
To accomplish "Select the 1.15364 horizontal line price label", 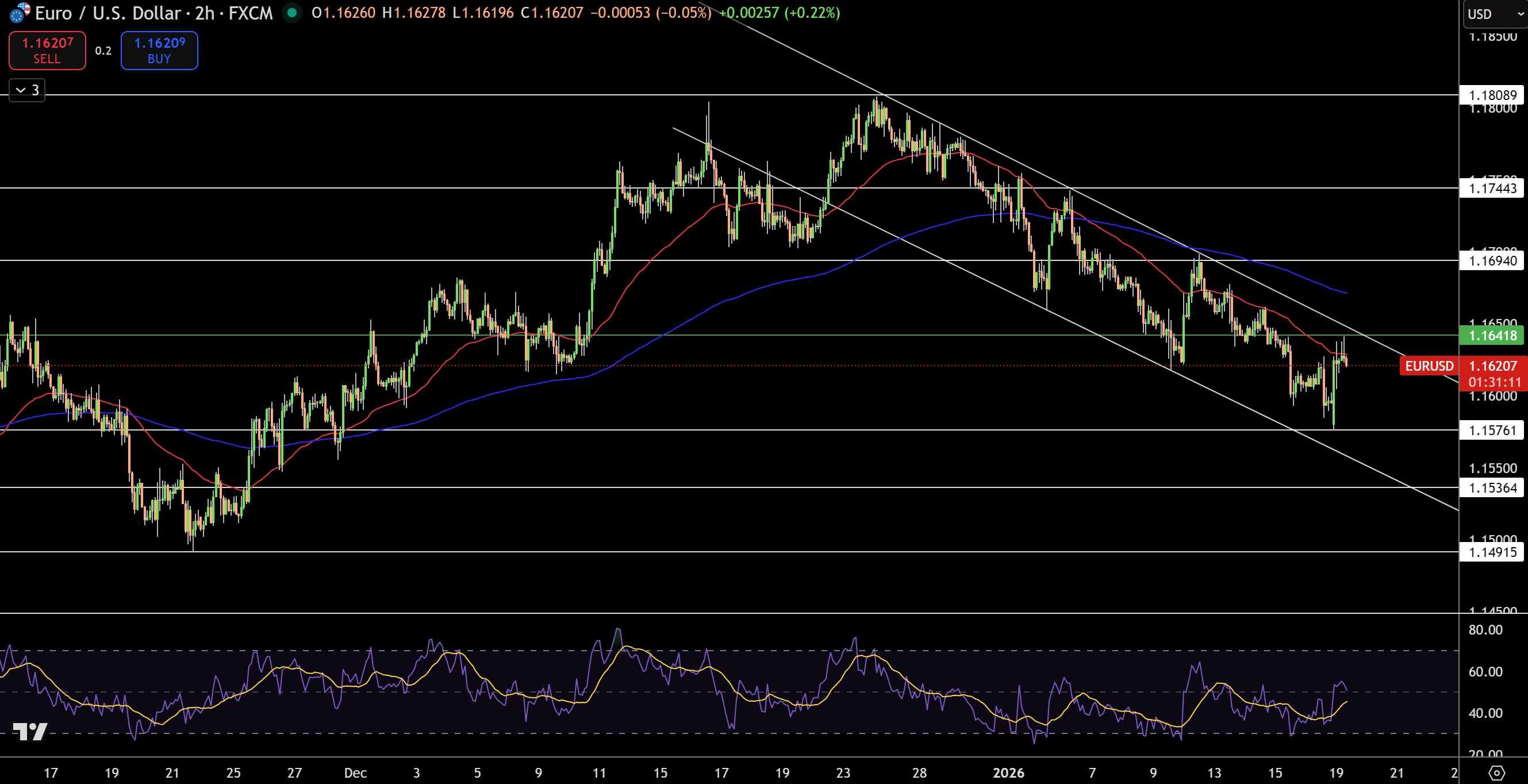I will (x=1492, y=487).
